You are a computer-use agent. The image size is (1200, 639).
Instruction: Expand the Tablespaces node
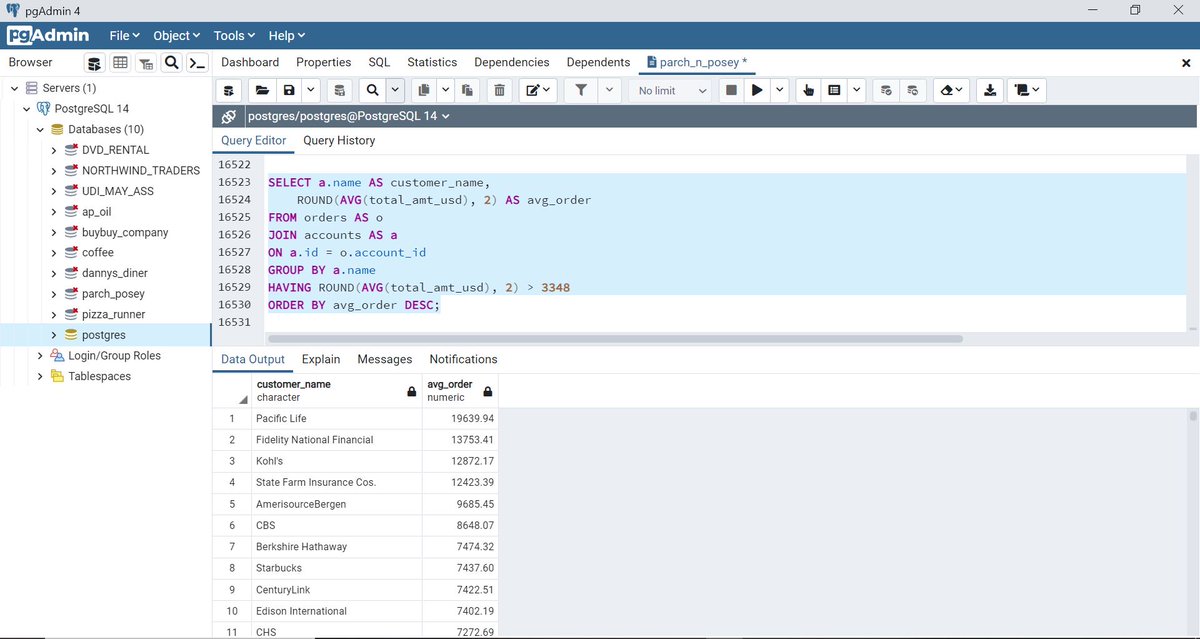40,377
